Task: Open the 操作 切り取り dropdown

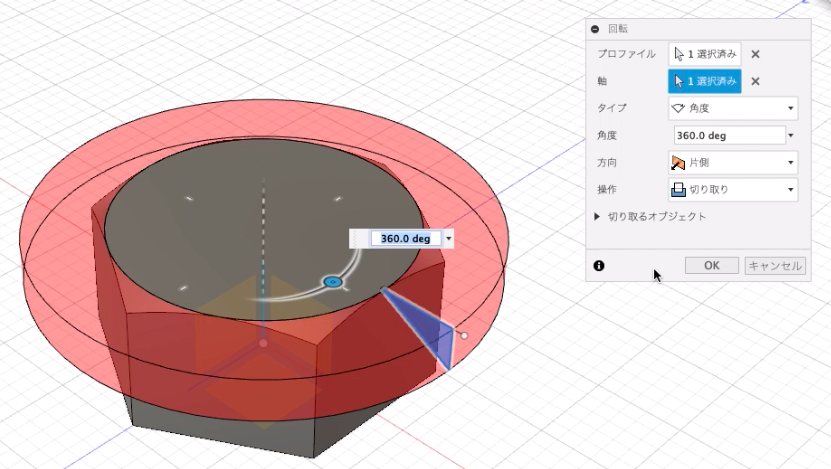Action: [x=733, y=189]
